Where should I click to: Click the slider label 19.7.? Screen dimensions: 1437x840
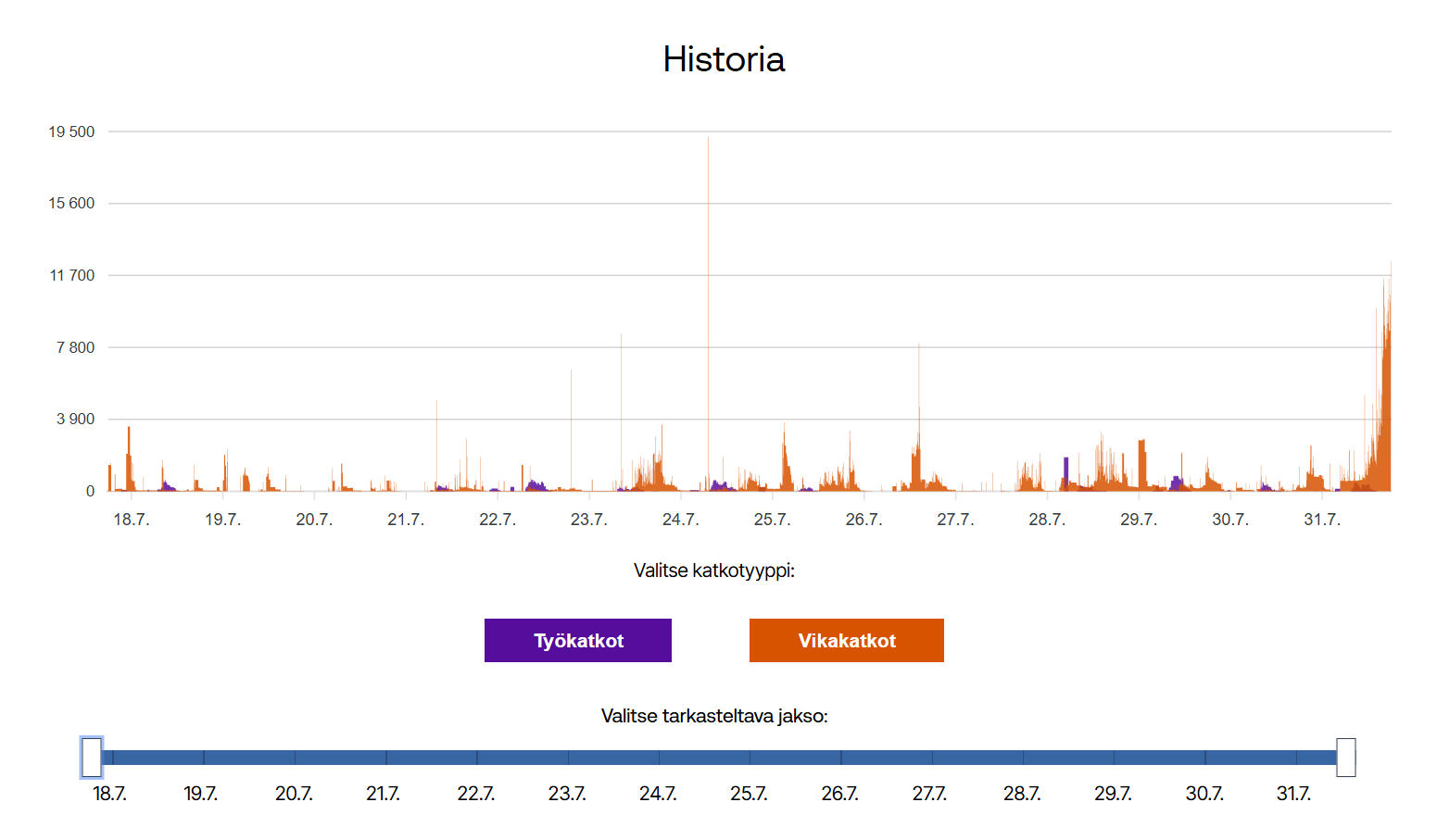200,794
